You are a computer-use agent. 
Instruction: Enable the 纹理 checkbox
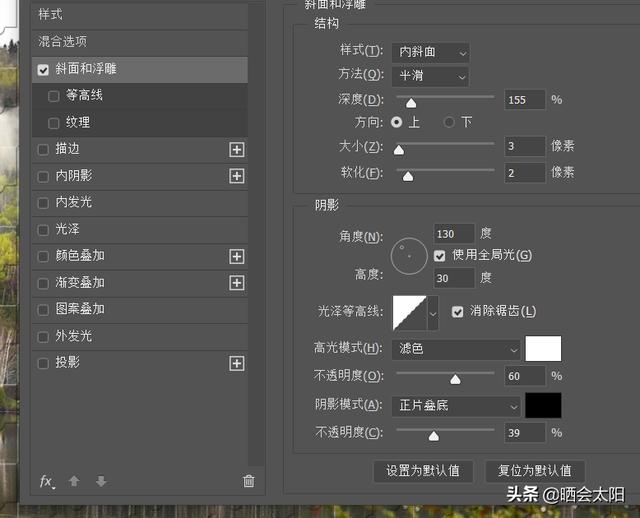pos(53,123)
